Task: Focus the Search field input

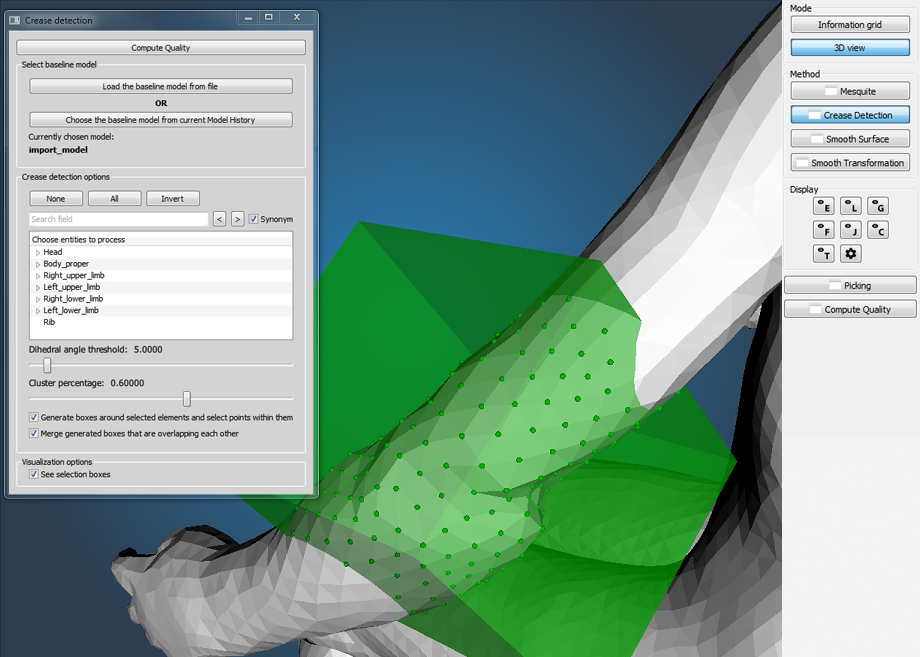Action: (119, 219)
